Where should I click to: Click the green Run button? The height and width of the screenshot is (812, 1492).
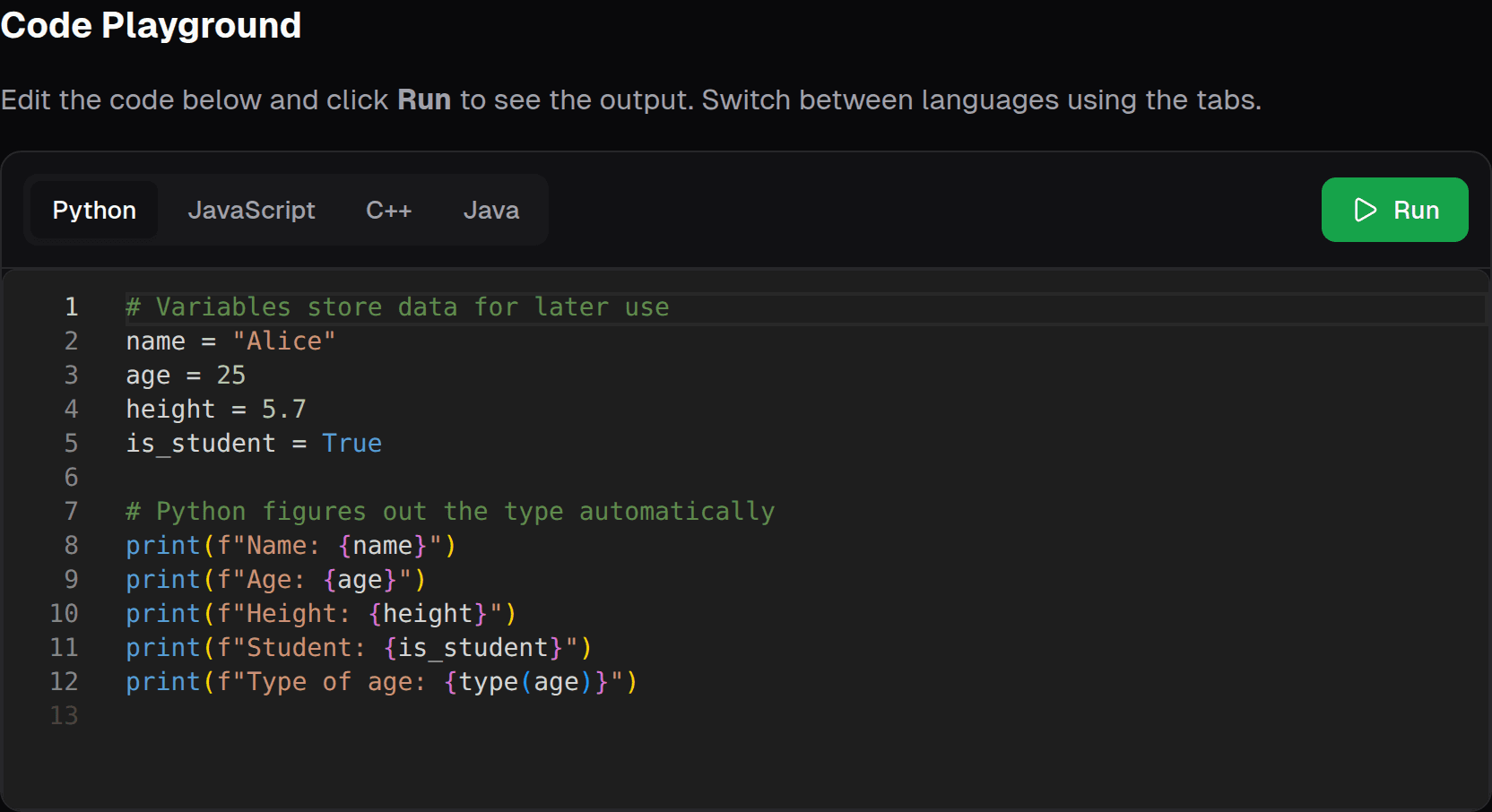click(1394, 210)
